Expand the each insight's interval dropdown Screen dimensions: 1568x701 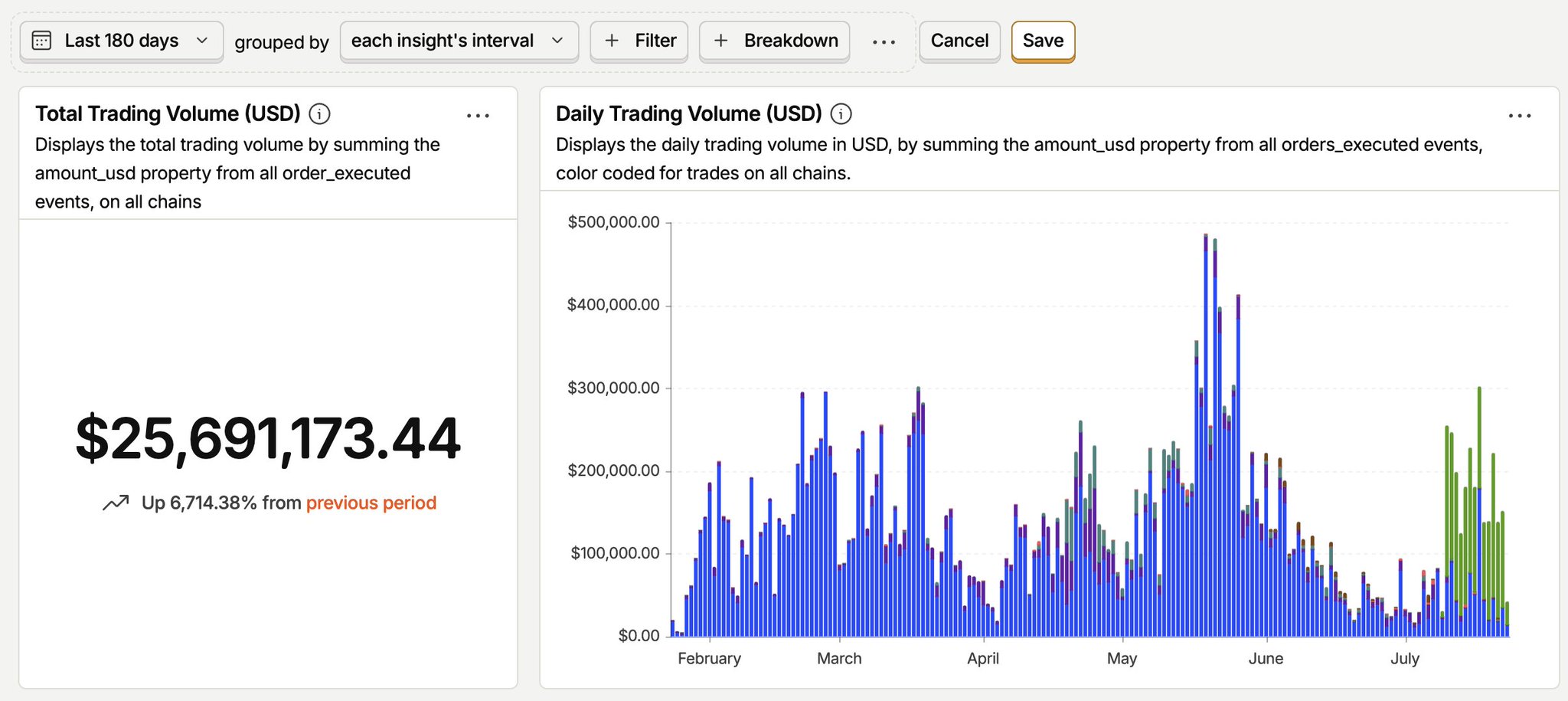pyautogui.click(x=459, y=41)
